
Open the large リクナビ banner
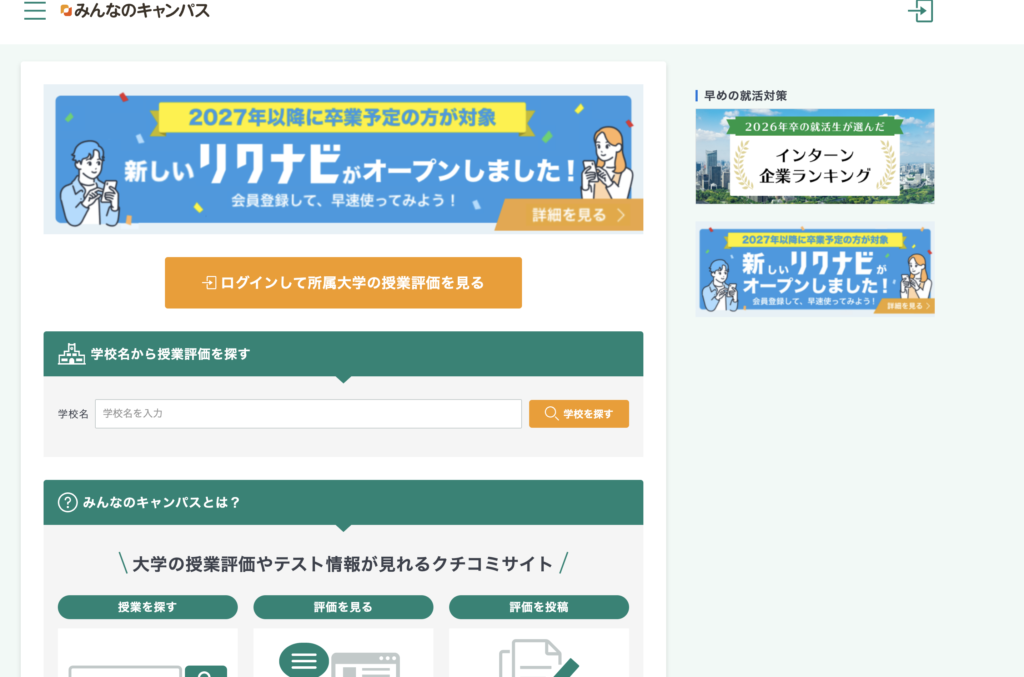click(x=343, y=159)
